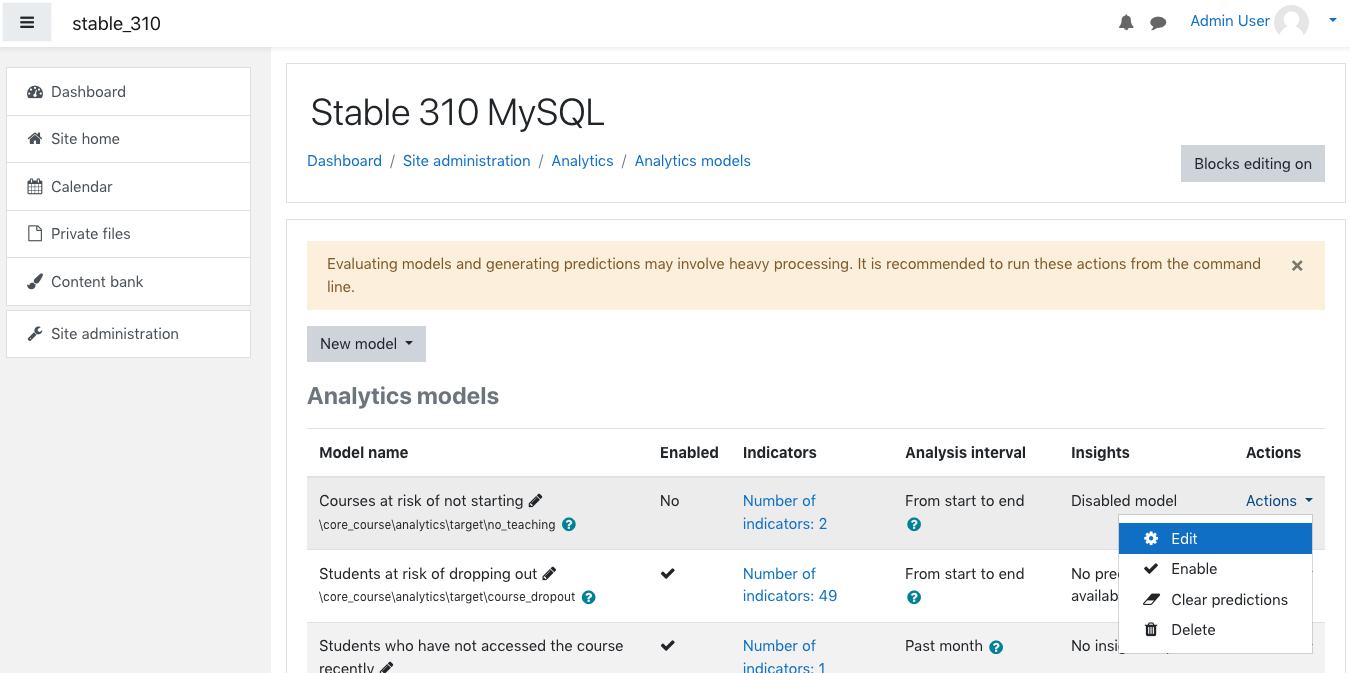The width and height of the screenshot is (1350, 673).
Task: Click the Admin User name link
Action: click(1229, 21)
